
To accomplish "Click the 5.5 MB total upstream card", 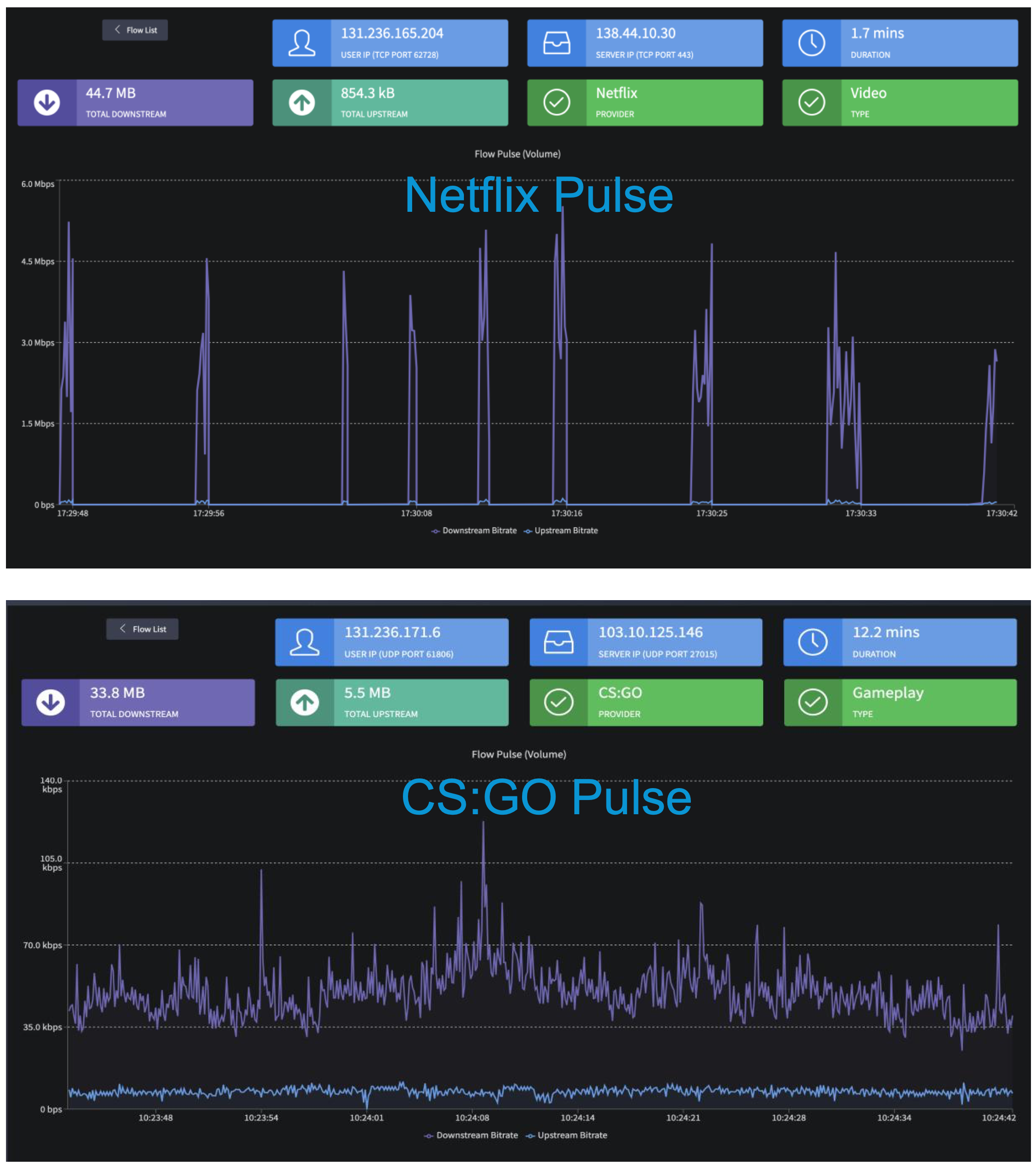I will tap(392, 702).
